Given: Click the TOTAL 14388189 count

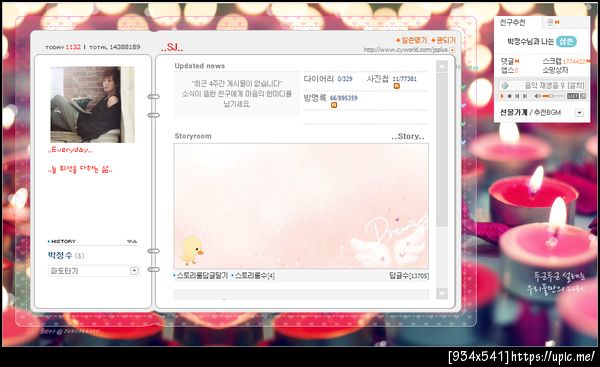Looking at the screenshot, I should pos(115,47).
